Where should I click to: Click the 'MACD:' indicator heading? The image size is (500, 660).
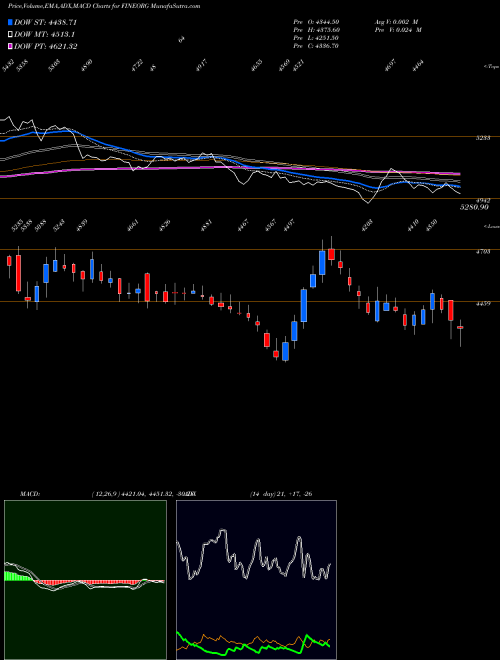coord(29,494)
